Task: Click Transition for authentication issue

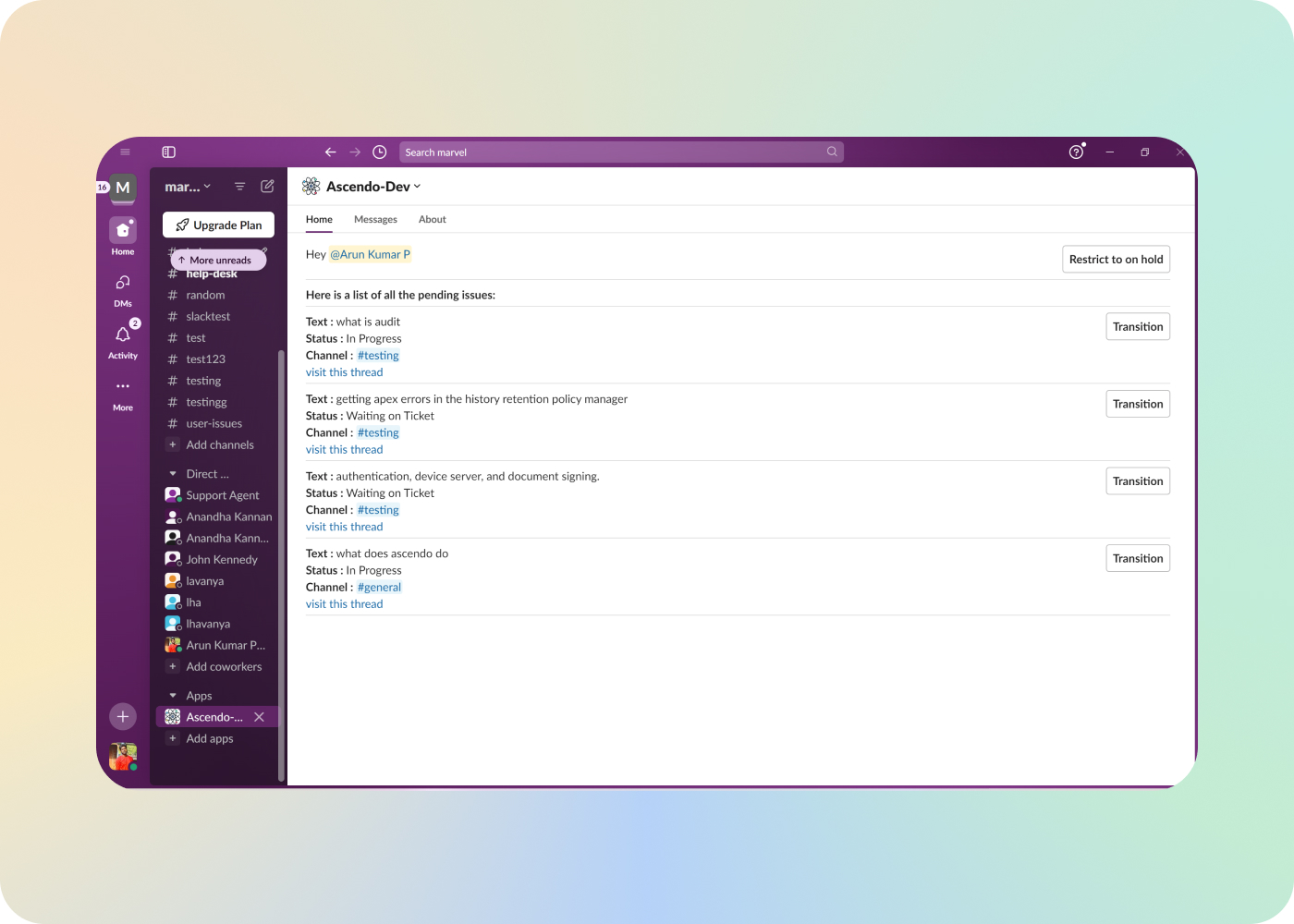Action: [1138, 481]
